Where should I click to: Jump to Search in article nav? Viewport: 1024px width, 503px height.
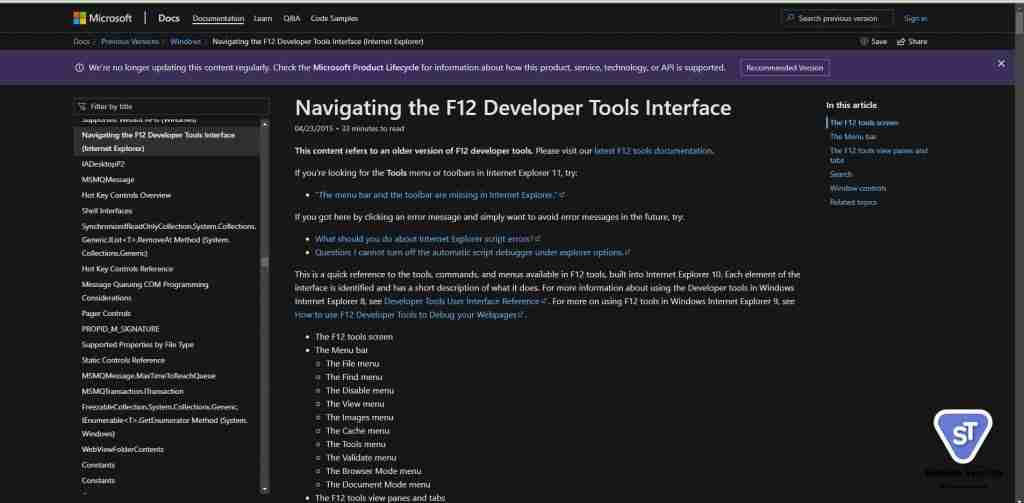click(840, 174)
